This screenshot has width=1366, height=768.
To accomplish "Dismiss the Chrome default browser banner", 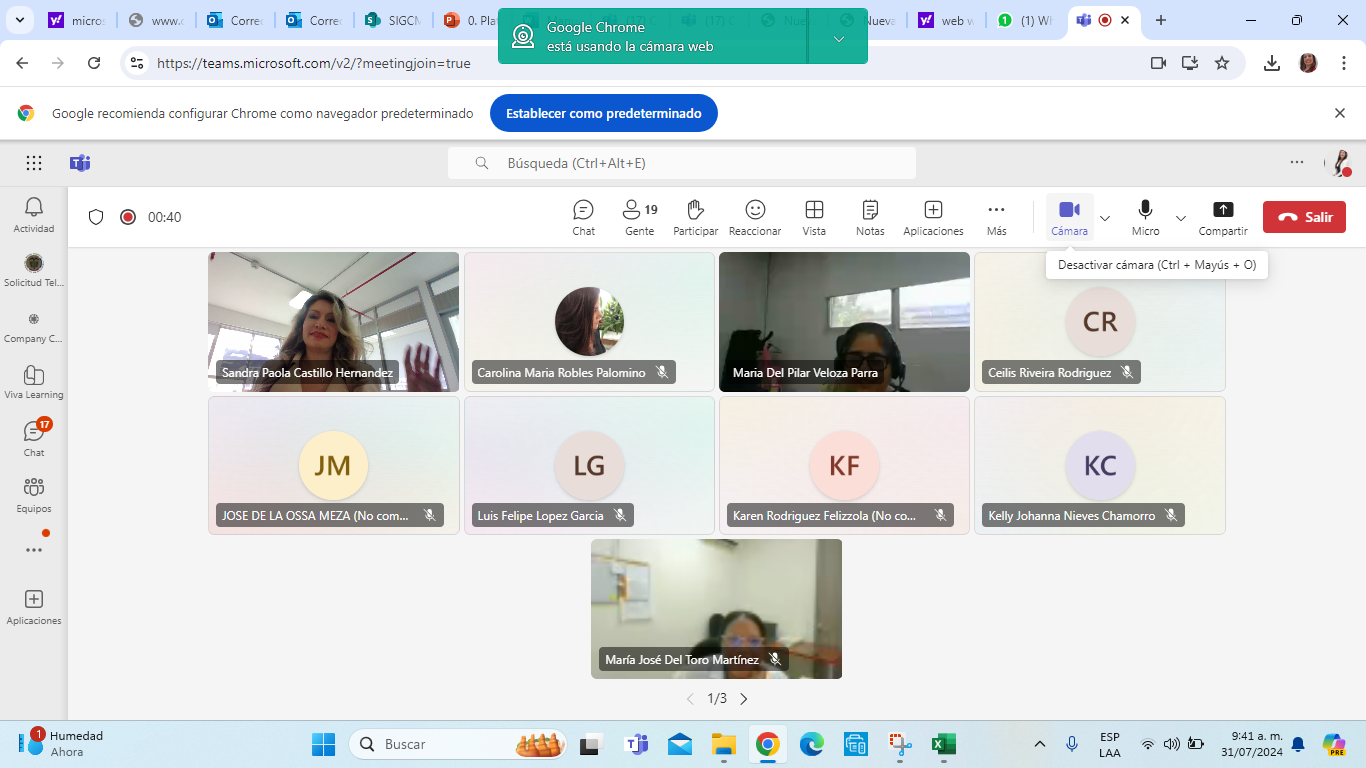I will click(1340, 113).
